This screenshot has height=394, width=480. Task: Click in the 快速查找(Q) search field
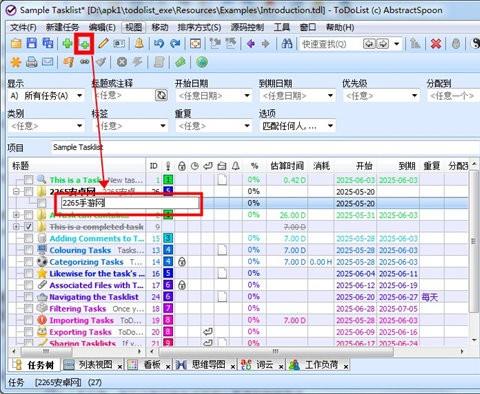(x=330, y=44)
